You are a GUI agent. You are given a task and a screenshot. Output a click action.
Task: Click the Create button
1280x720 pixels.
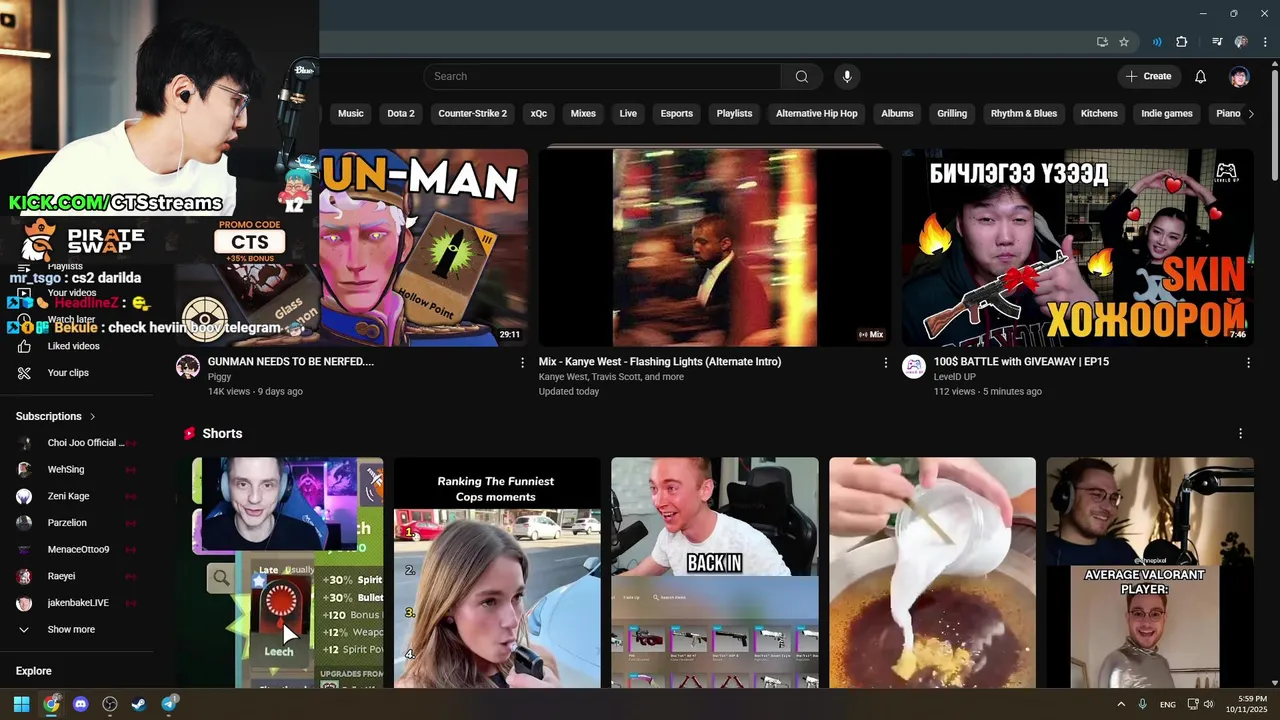[1149, 76]
